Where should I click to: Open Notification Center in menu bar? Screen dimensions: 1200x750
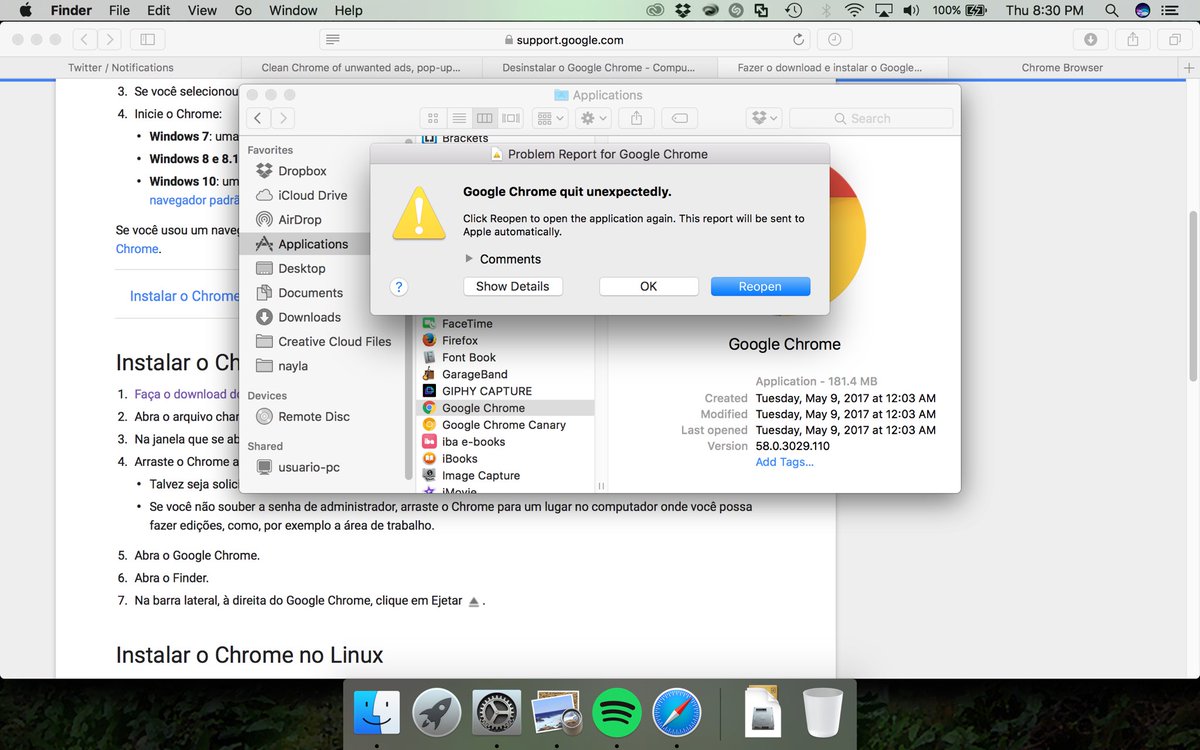point(1172,10)
